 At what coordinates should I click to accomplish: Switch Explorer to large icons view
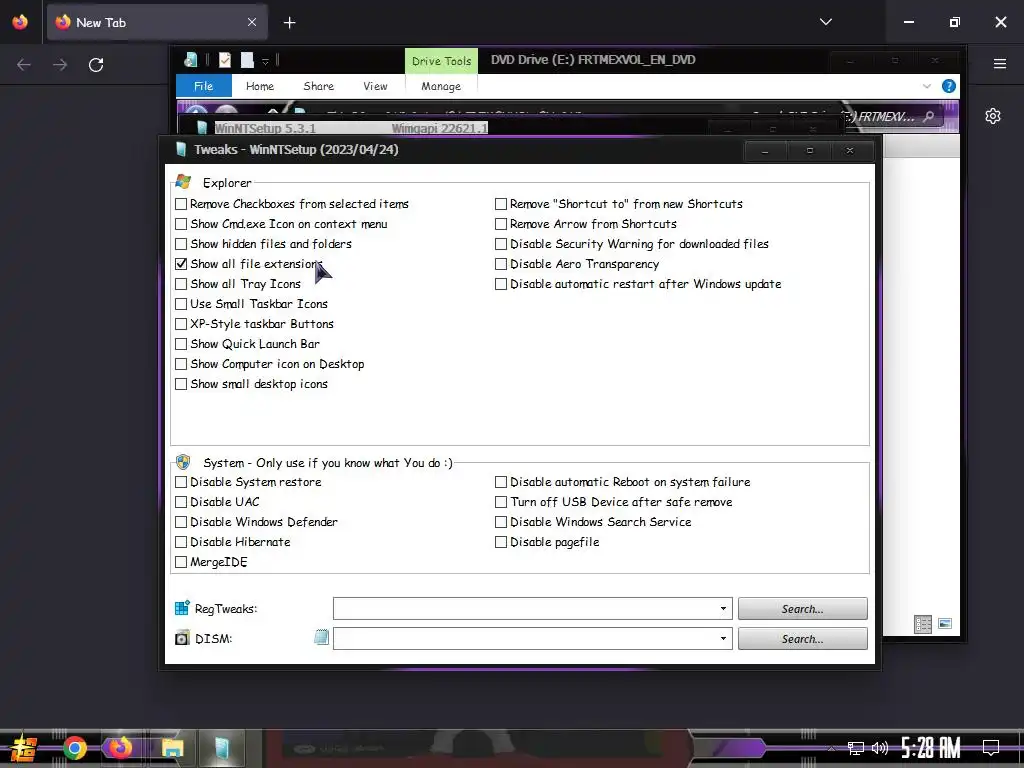point(945,624)
